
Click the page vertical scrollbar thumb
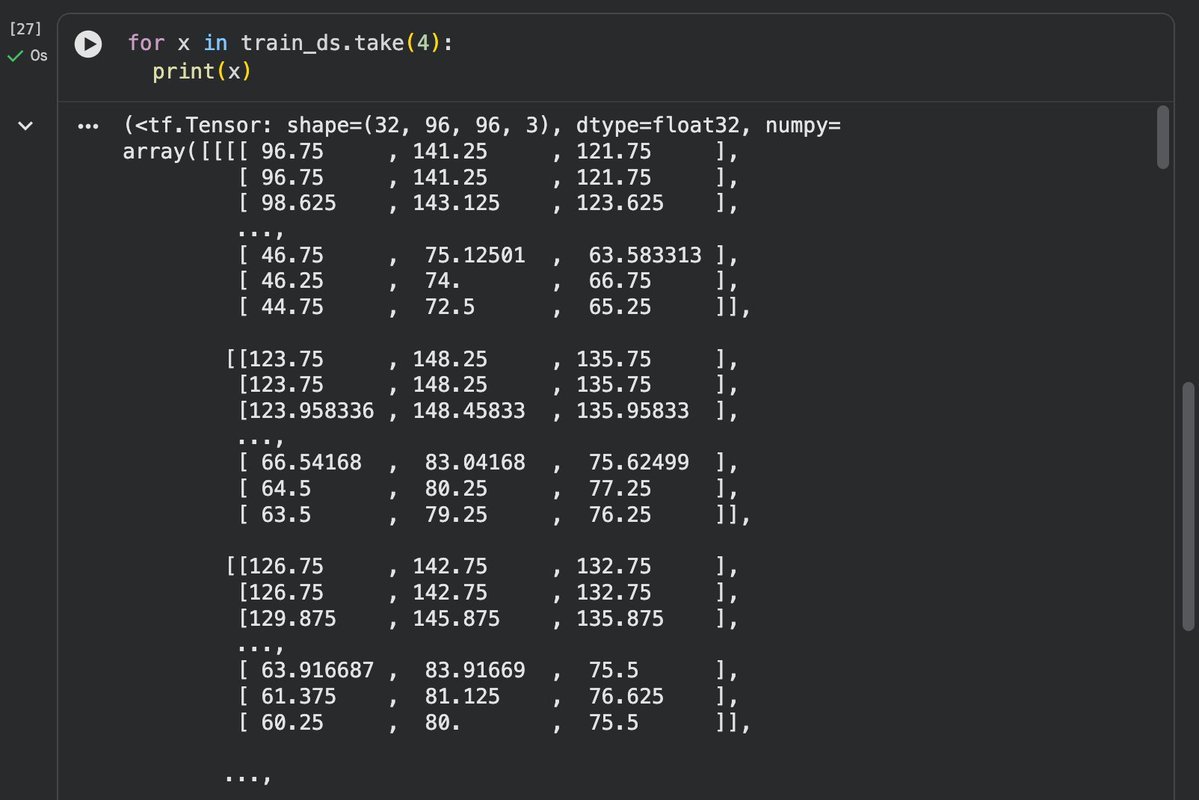[1188, 506]
